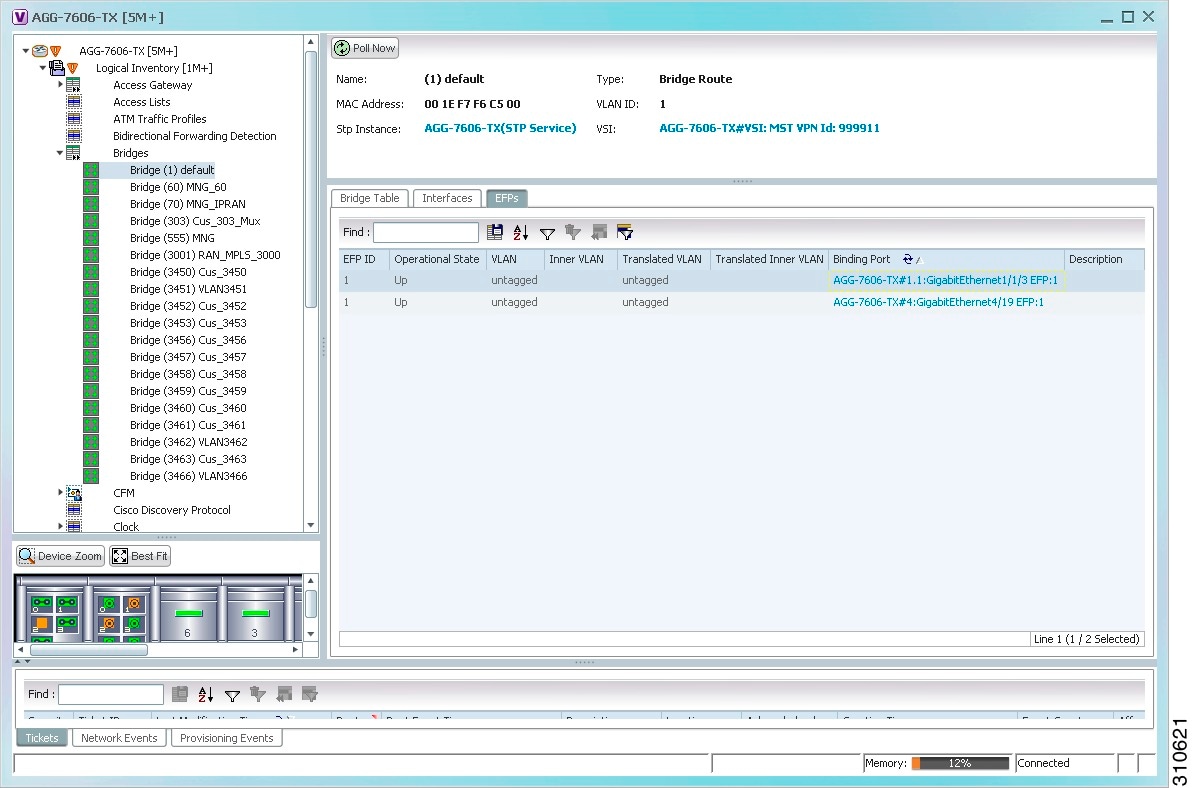Collapse the Bridges node

coord(60,153)
